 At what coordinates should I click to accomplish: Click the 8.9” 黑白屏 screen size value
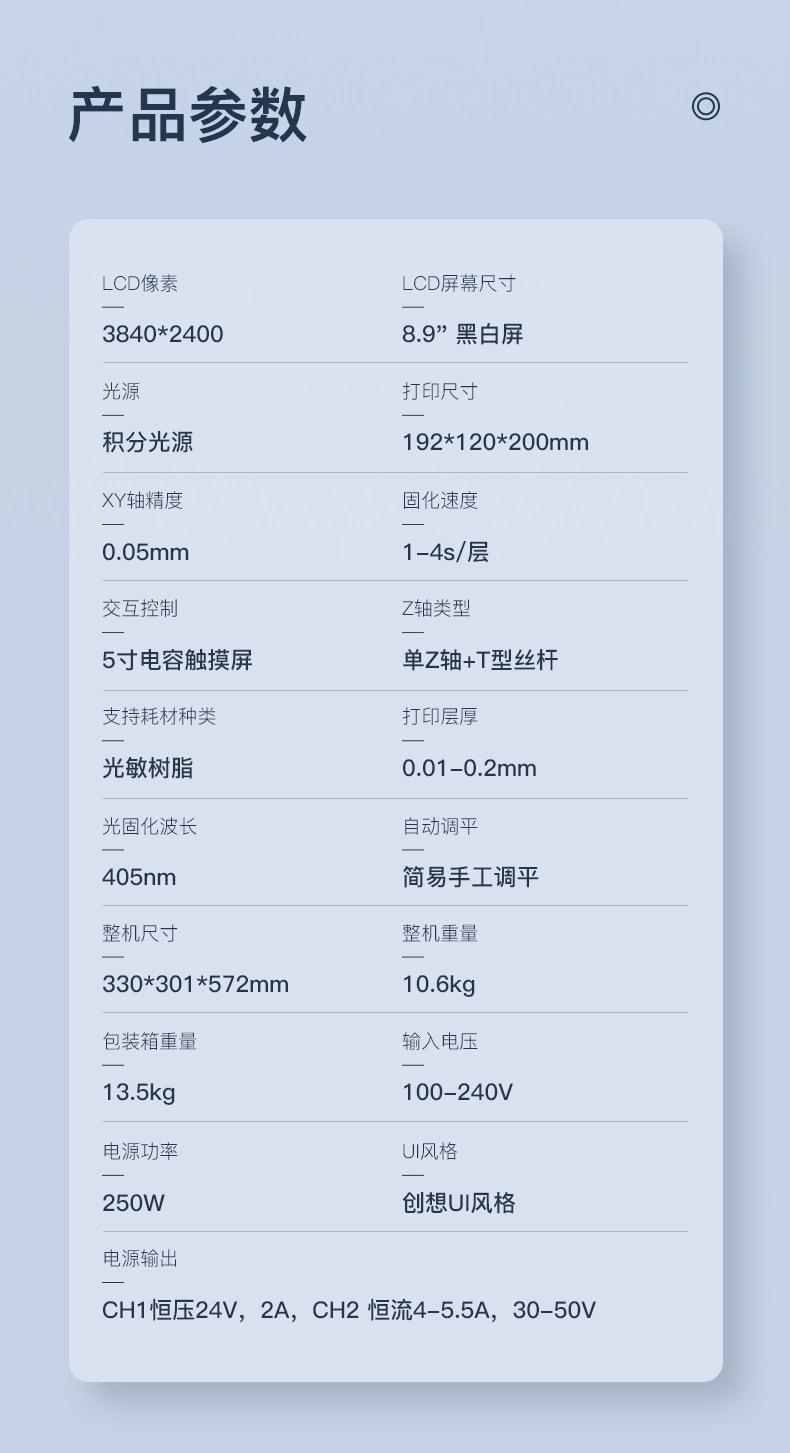click(462, 334)
